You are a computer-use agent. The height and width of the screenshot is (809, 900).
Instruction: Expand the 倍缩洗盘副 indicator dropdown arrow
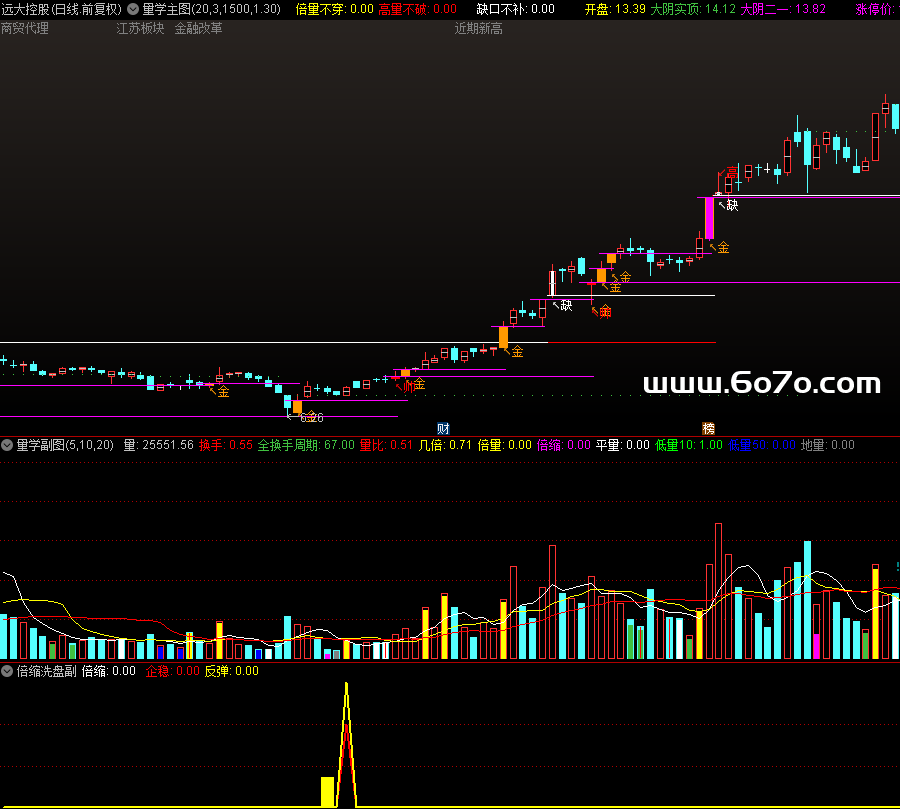pos(7,671)
